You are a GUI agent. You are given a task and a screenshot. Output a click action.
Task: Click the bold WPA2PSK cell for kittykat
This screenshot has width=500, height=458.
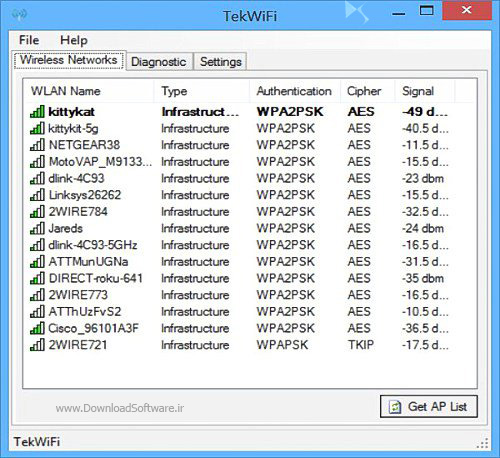click(x=290, y=112)
